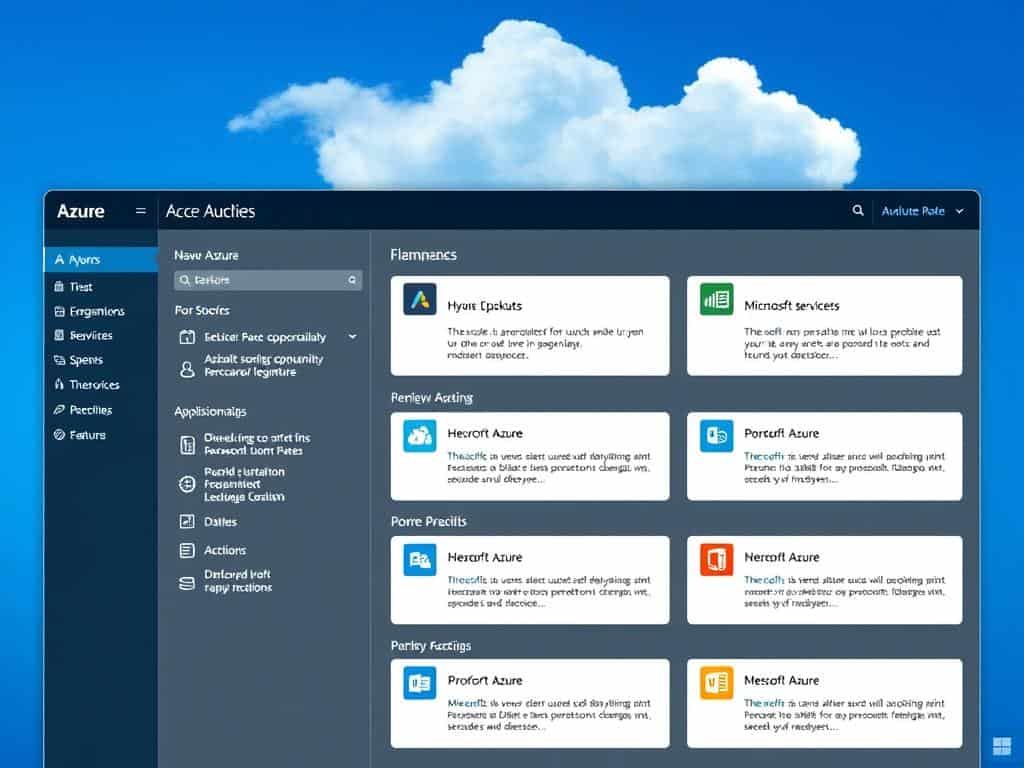
Task: Click the document icon beside Dneedcfing to atfet
Action: [187, 445]
